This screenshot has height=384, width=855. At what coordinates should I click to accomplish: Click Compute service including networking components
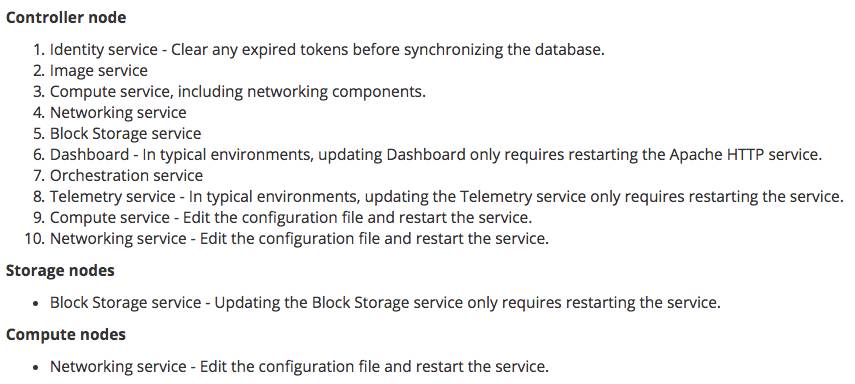[238, 92]
